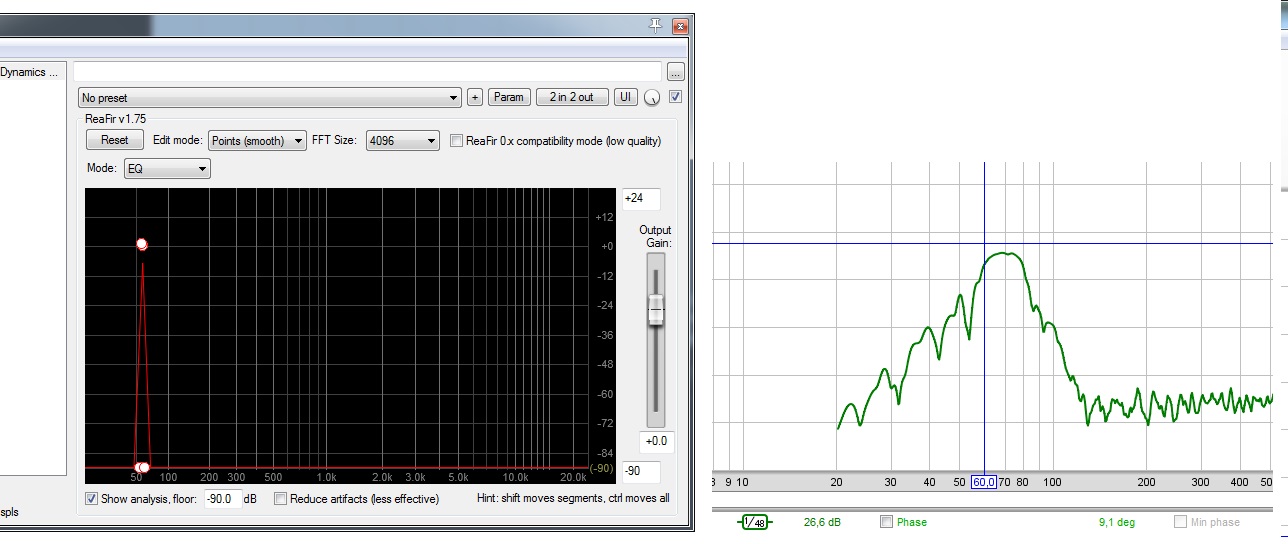Click the plus button next to the preset list
This screenshot has width=1288, height=544.
pyautogui.click(x=475, y=97)
